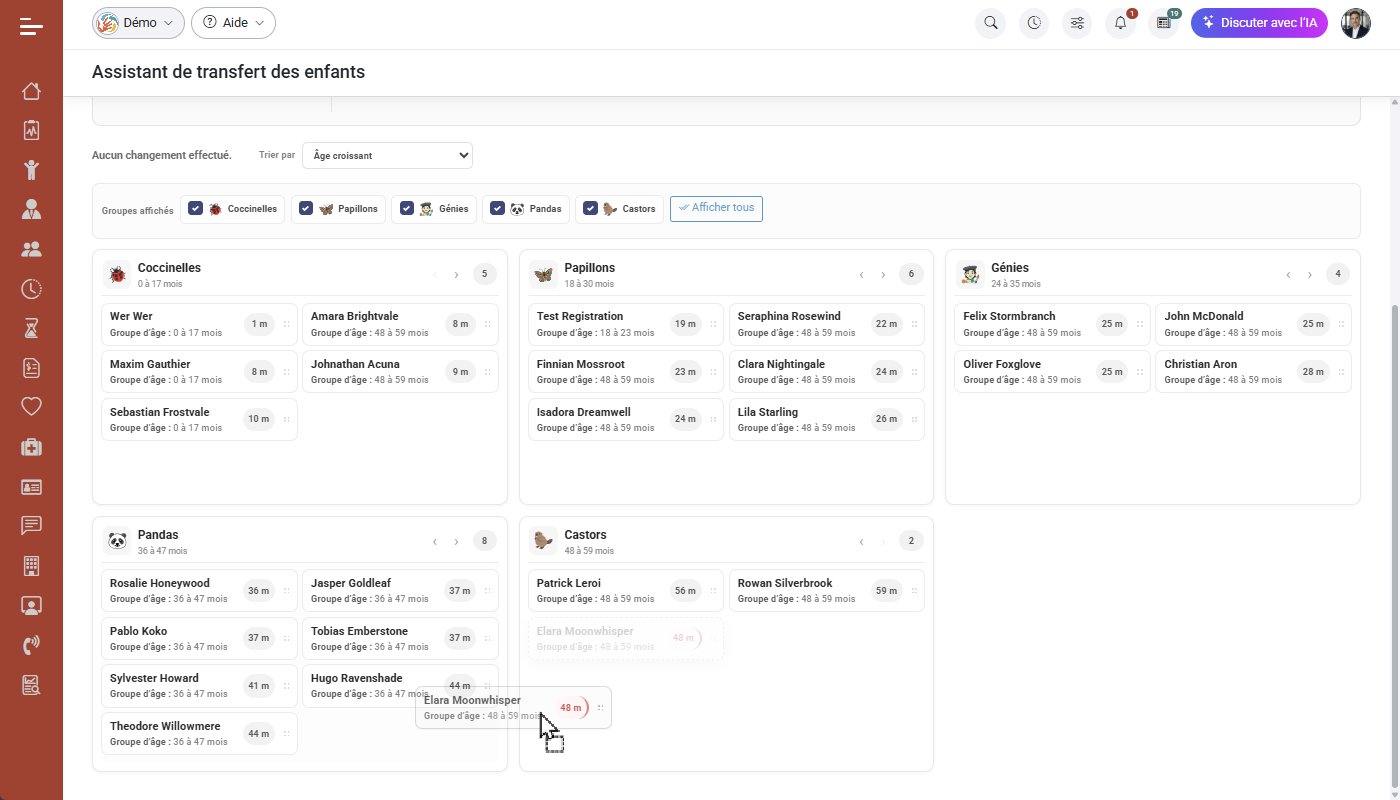Select Seraphina Rosewind's card
Image resolution: width=1400 pixels, height=800 pixels.
pyautogui.click(x=827, y=324)
